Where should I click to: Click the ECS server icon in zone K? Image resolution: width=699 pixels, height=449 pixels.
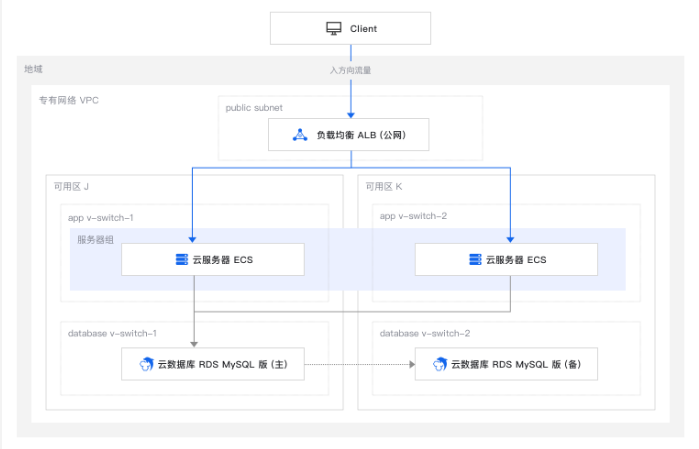475,260
